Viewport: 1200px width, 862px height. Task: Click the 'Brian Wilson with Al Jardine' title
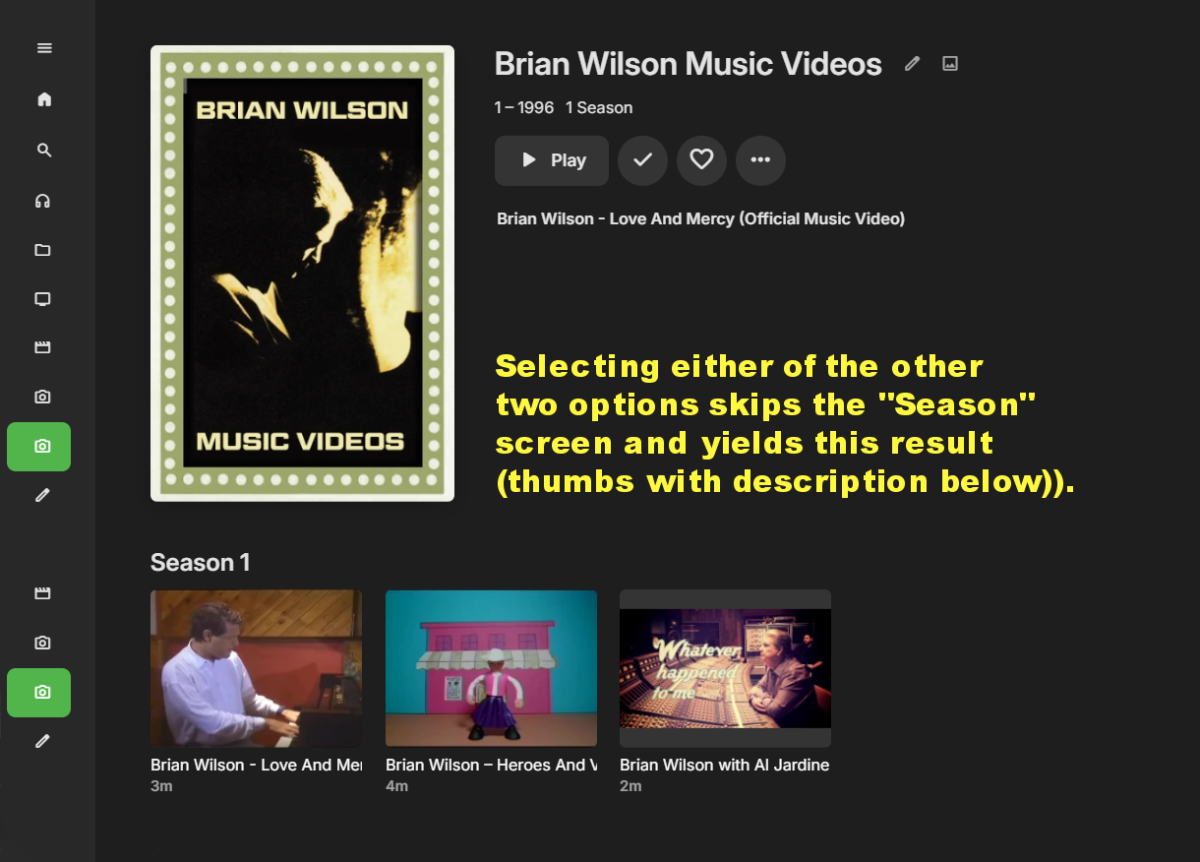click(x=725, y=765)
